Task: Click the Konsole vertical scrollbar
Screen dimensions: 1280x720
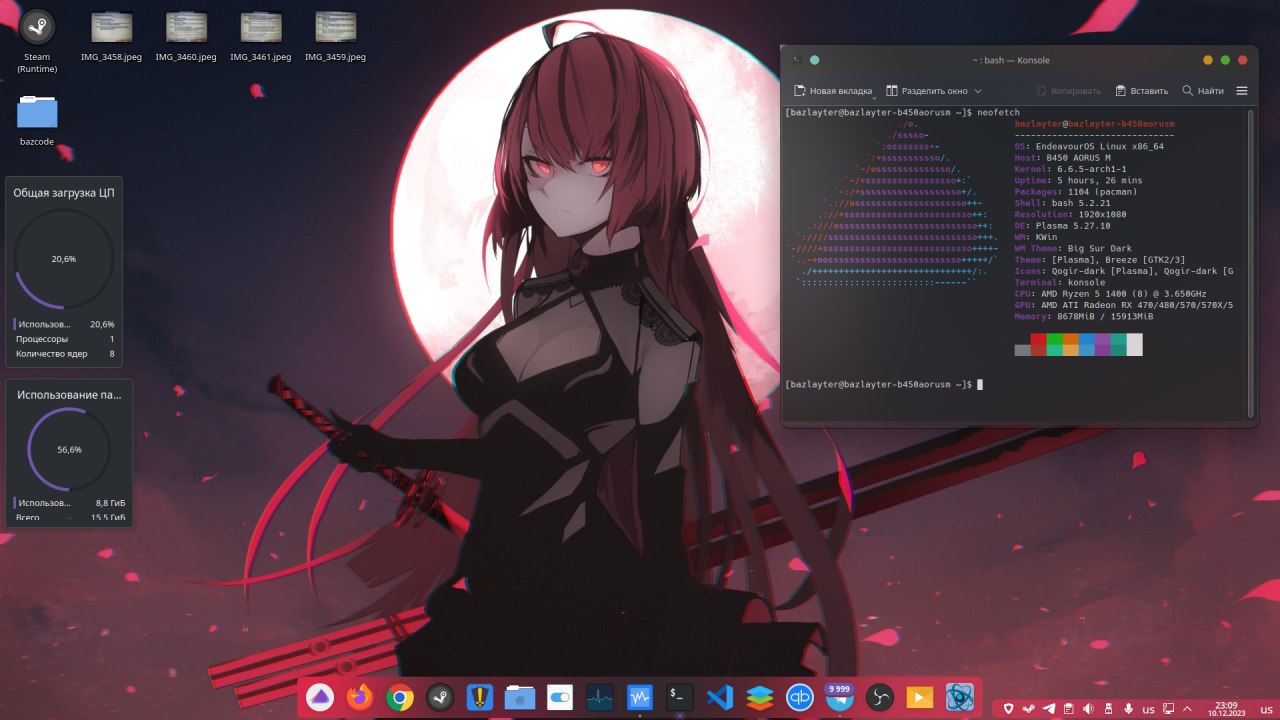Action: click(1251, 264)
